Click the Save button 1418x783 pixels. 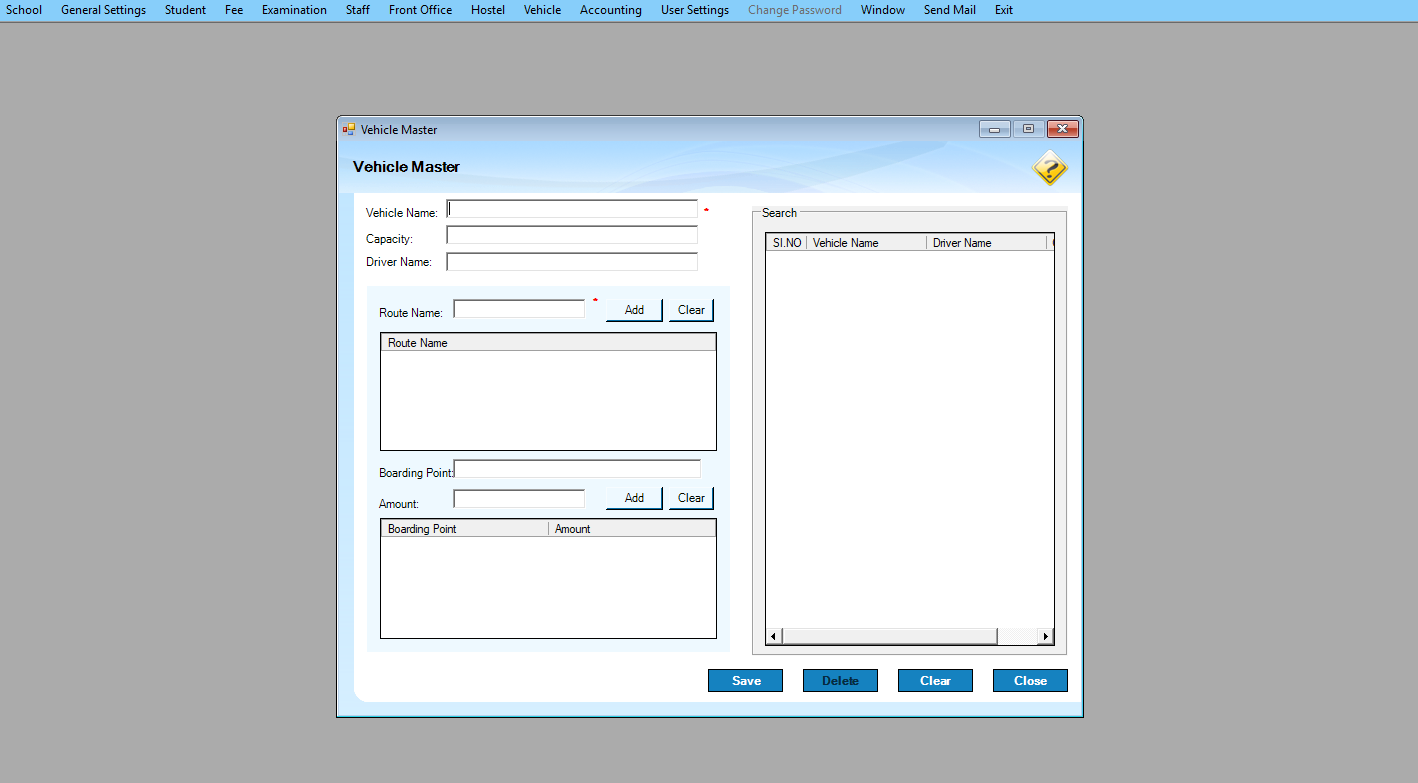pos(745,681)
